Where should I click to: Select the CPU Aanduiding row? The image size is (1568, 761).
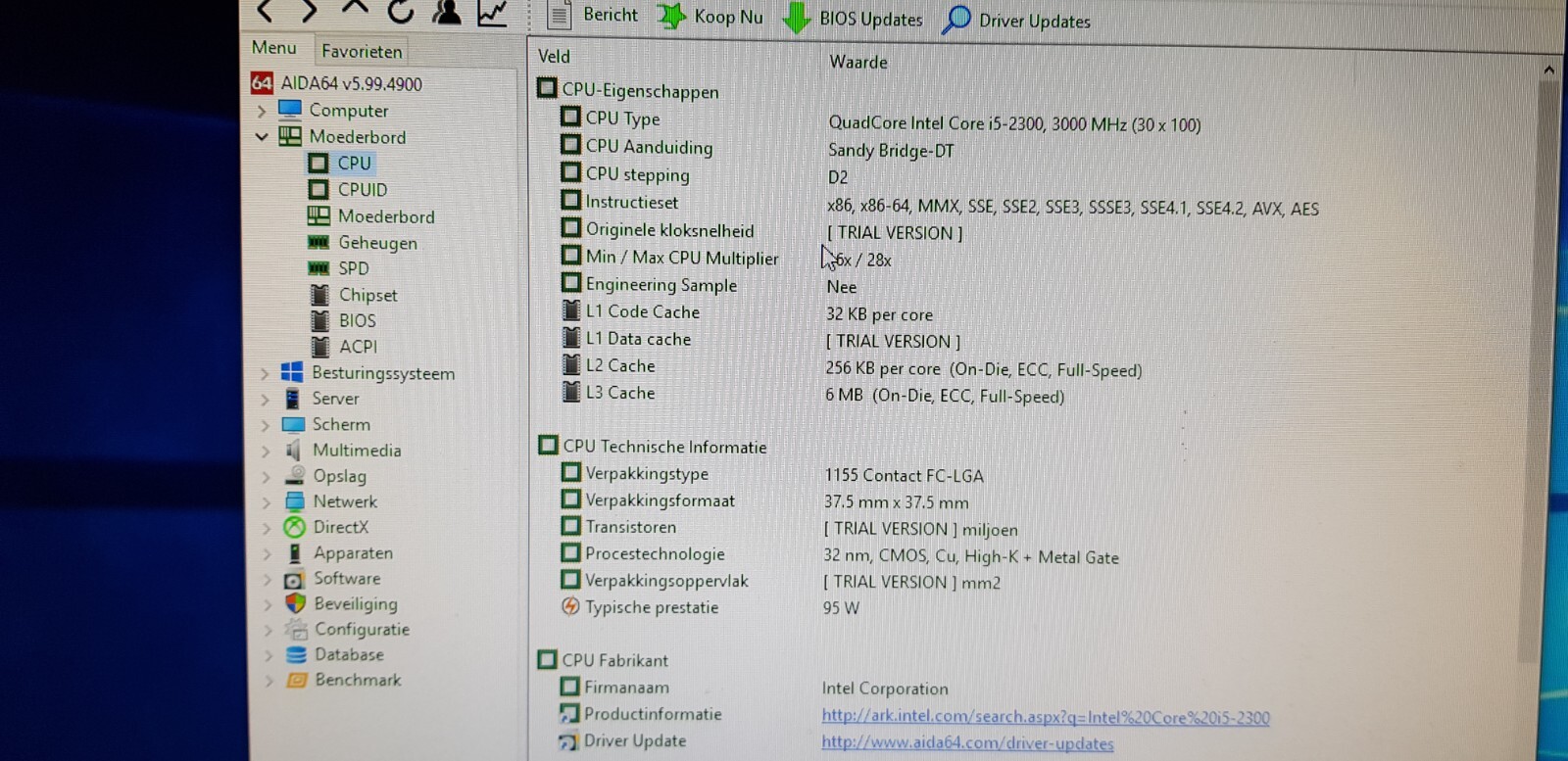click(757, 148)
